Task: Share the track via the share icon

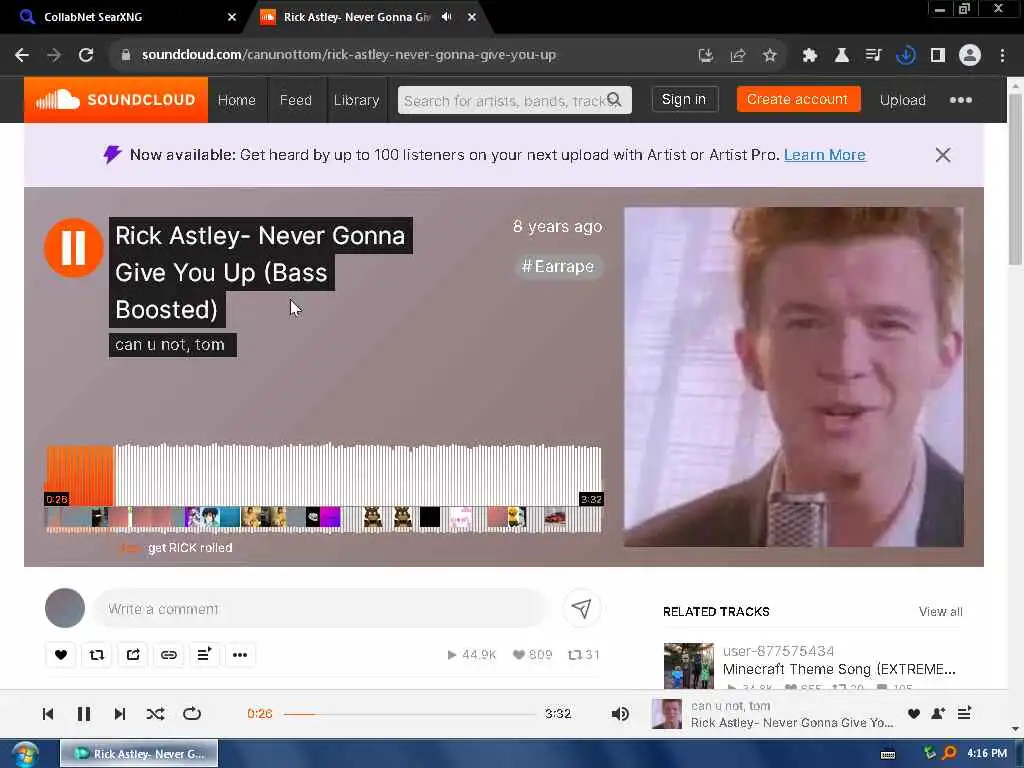Action: coord(133,654)
